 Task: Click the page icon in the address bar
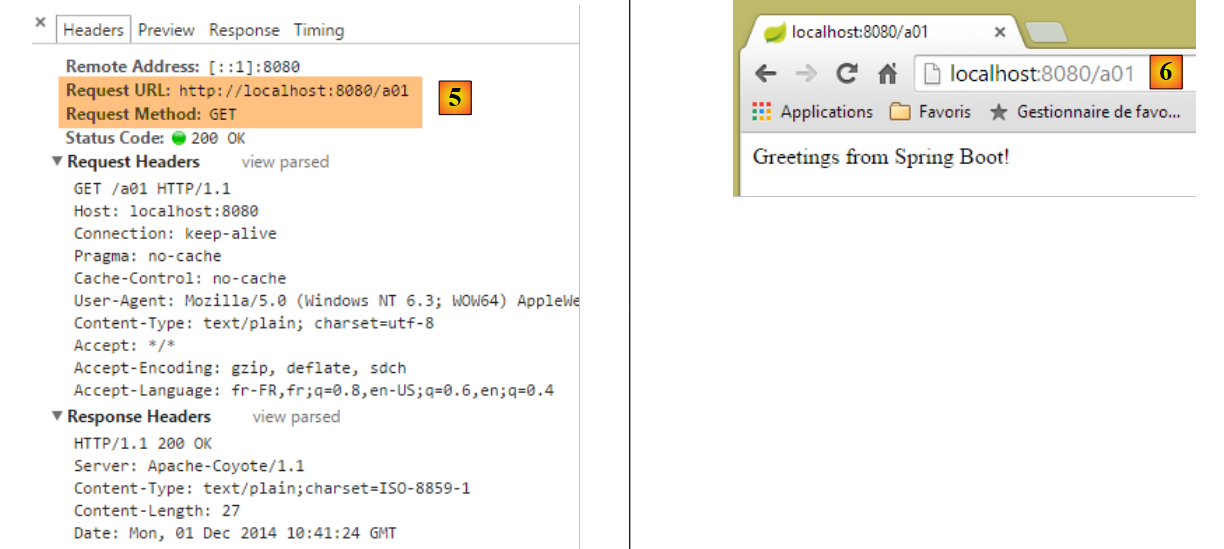932,74
